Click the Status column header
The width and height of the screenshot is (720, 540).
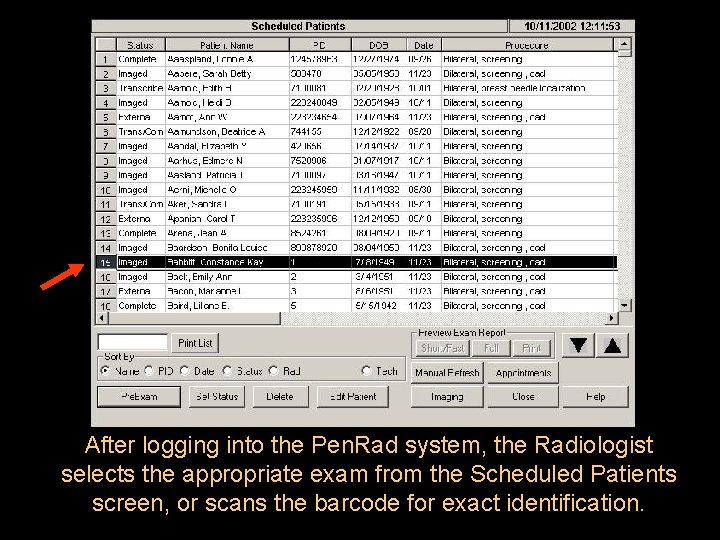pyautogui.click(x=141, y=45)
